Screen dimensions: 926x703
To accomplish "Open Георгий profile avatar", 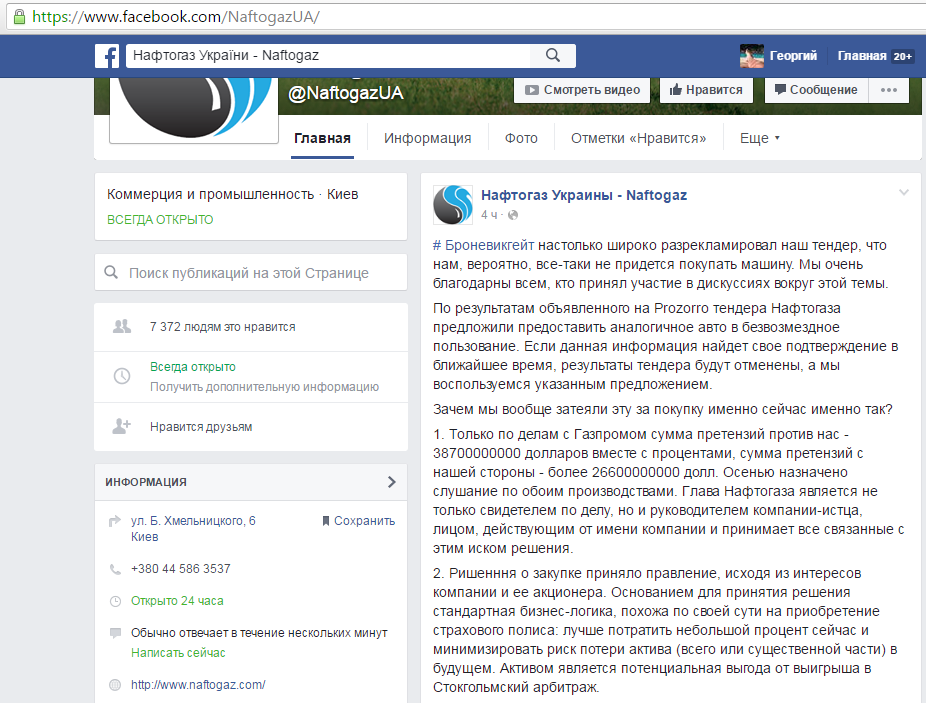I will pyautogui.click(x=751, y=56).
